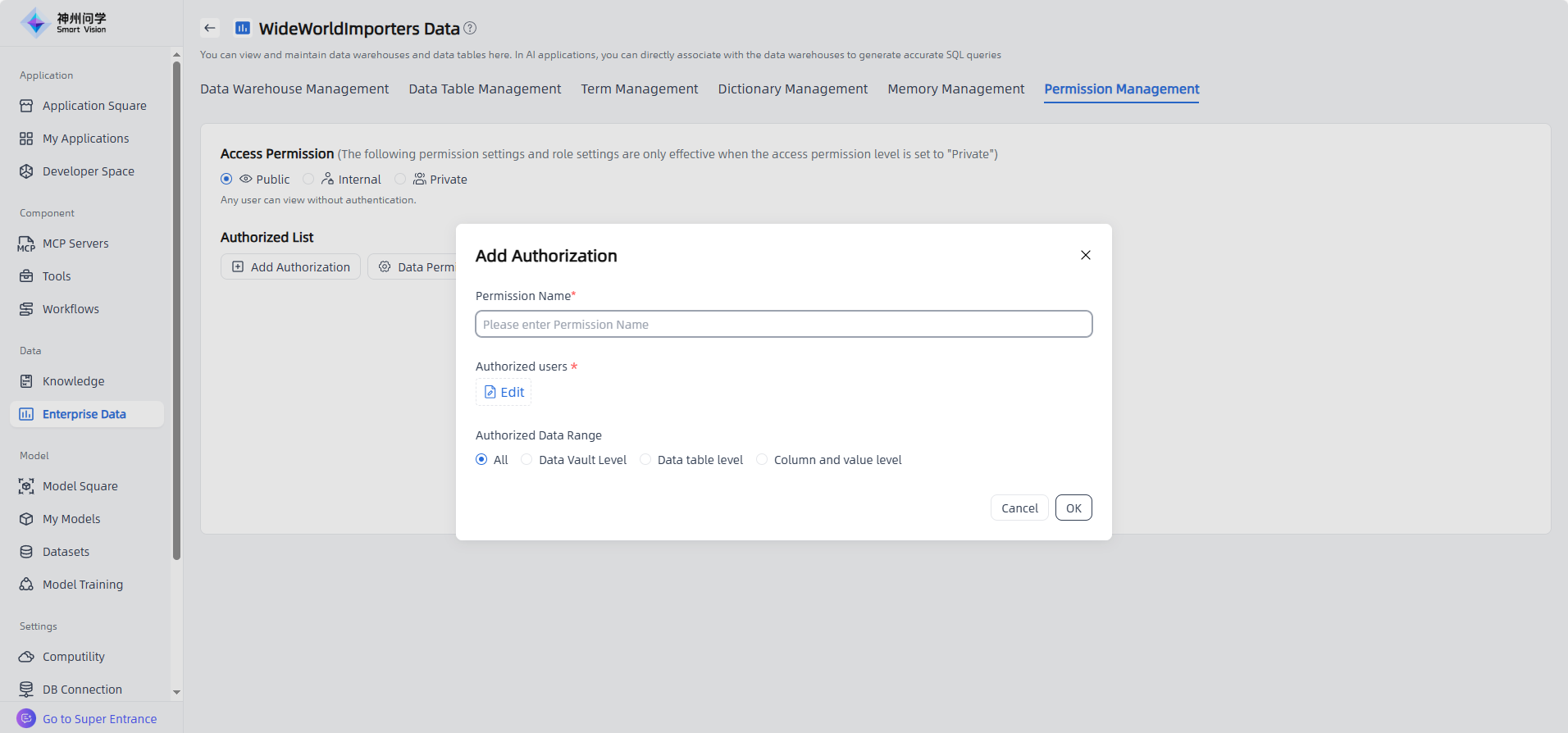Open Model Square in the sidebar
The width and height of the screenshot is (1568, 733).
[80, 486]
